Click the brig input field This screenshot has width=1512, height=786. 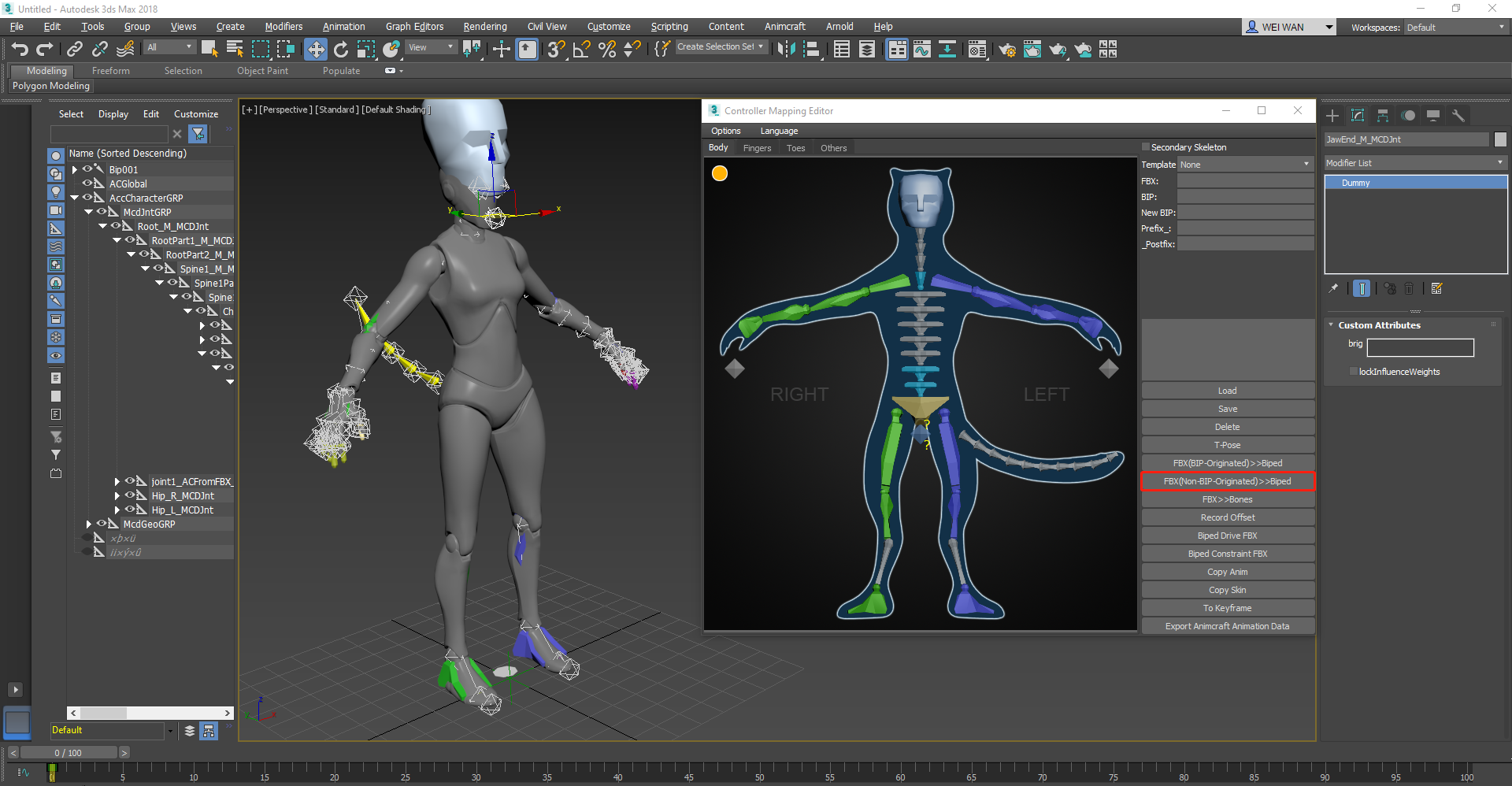point(1421,347)
